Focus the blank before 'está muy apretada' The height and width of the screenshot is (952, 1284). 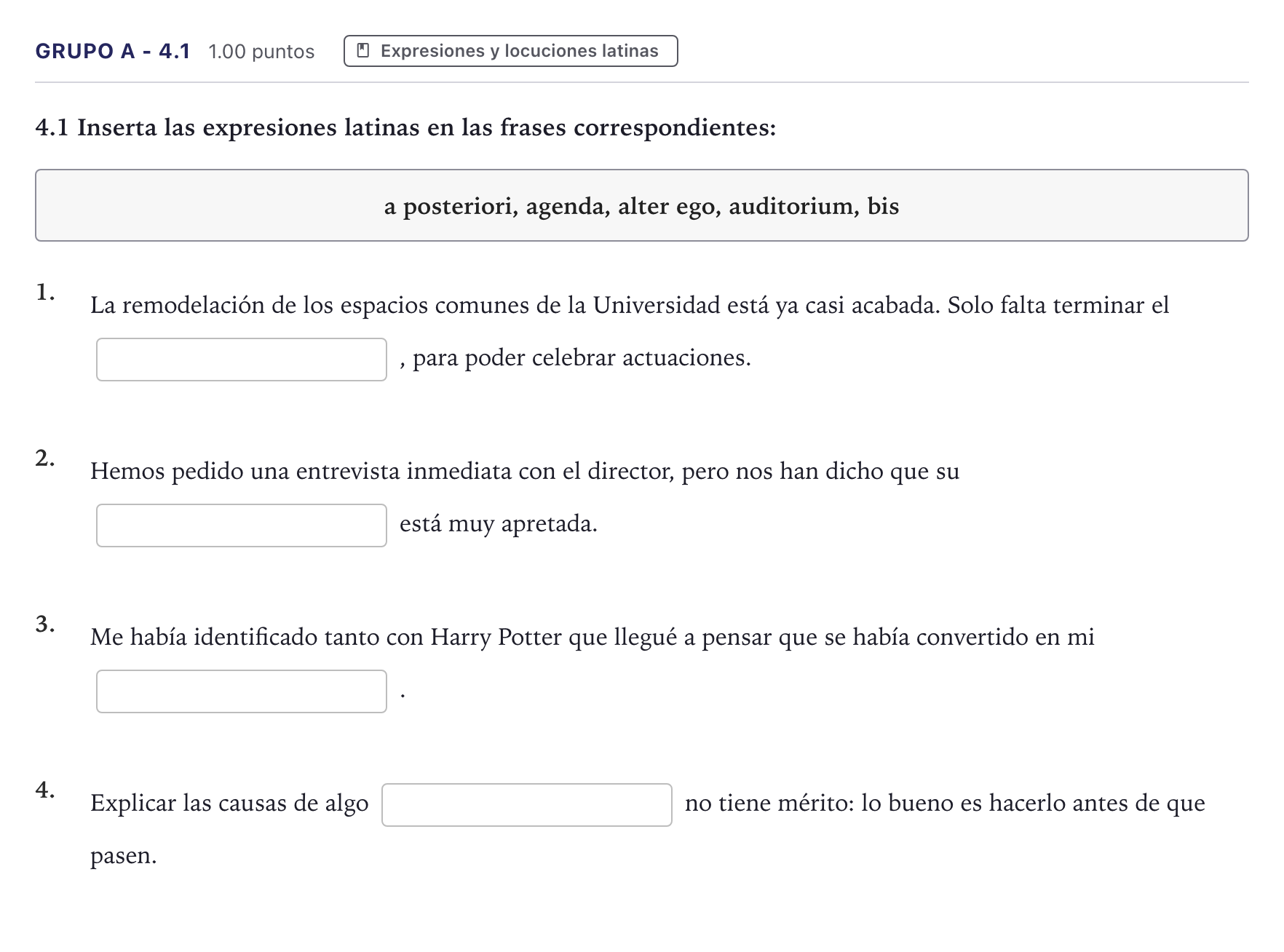242,525
